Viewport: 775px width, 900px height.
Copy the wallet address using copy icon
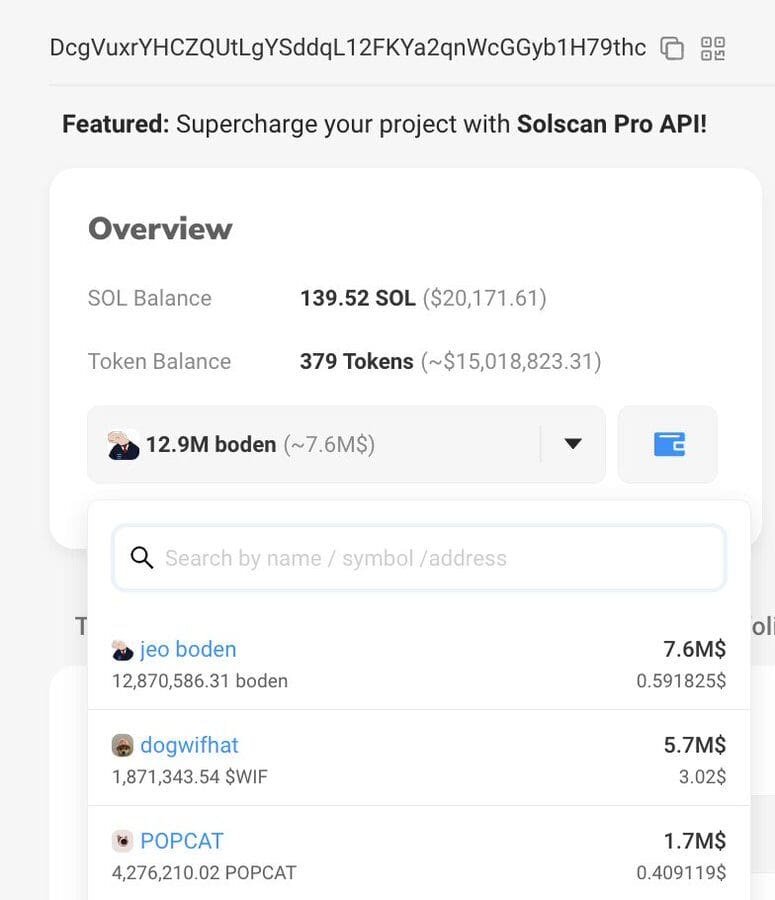coord(672,48)
